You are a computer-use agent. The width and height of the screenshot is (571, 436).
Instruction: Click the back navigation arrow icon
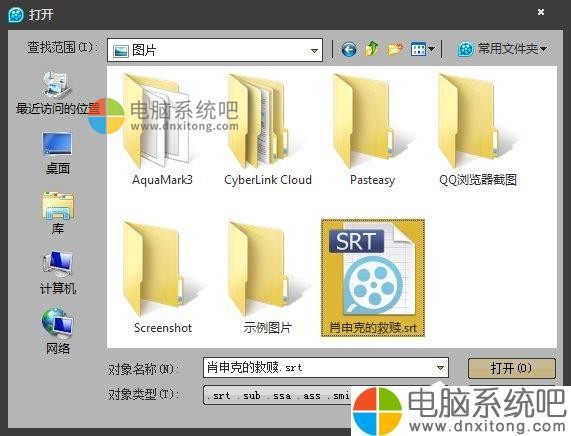tap(348, 49)
